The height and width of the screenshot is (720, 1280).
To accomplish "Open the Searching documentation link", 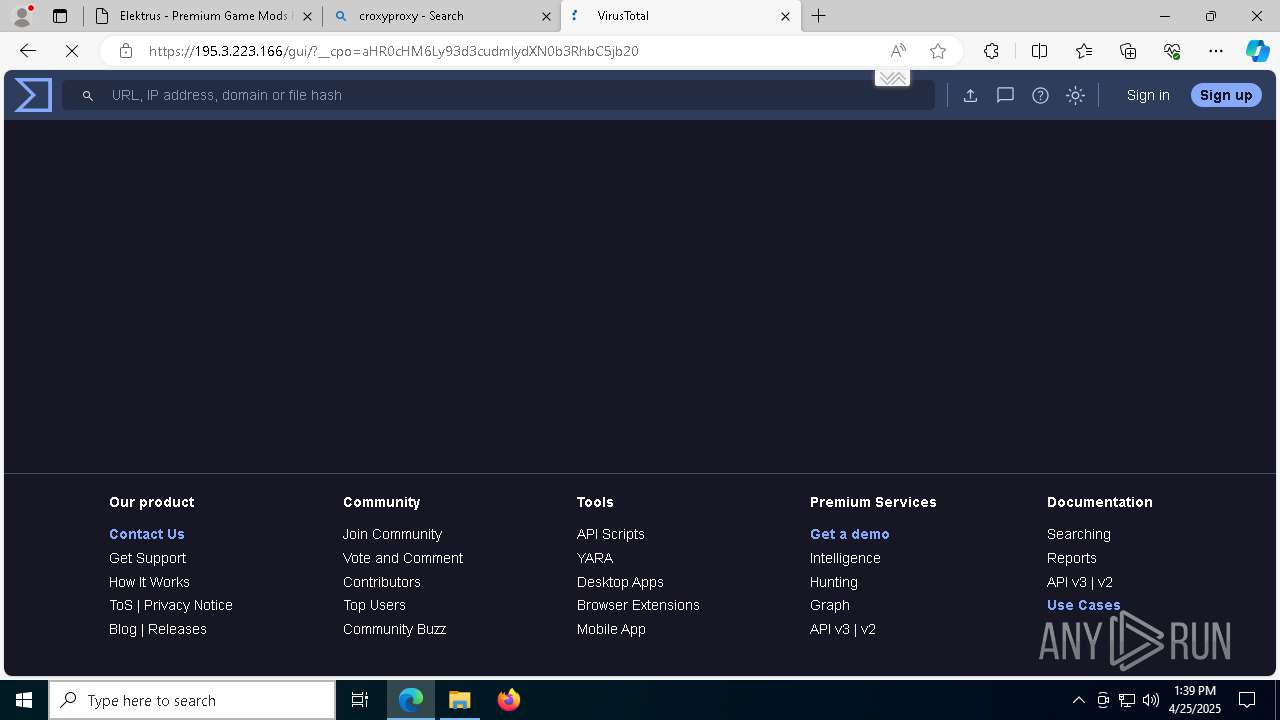I will pos(1079,534).
